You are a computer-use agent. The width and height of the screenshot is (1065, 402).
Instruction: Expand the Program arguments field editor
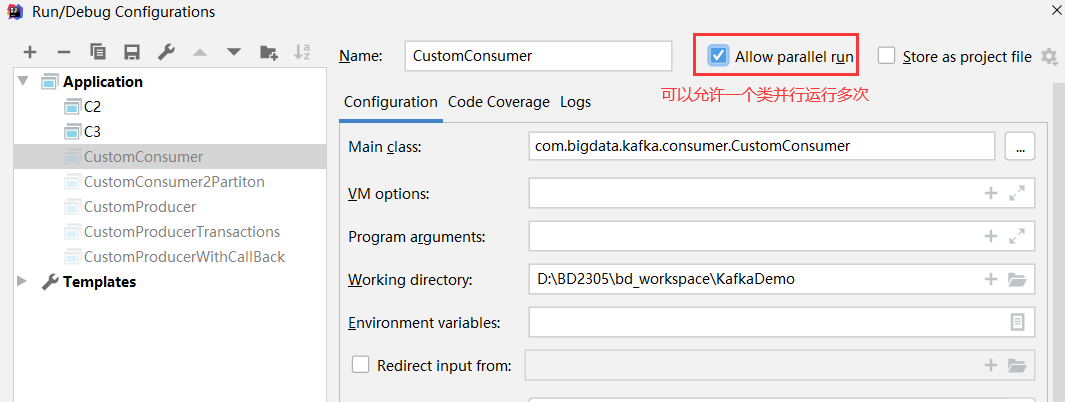tap(1017, 236)
